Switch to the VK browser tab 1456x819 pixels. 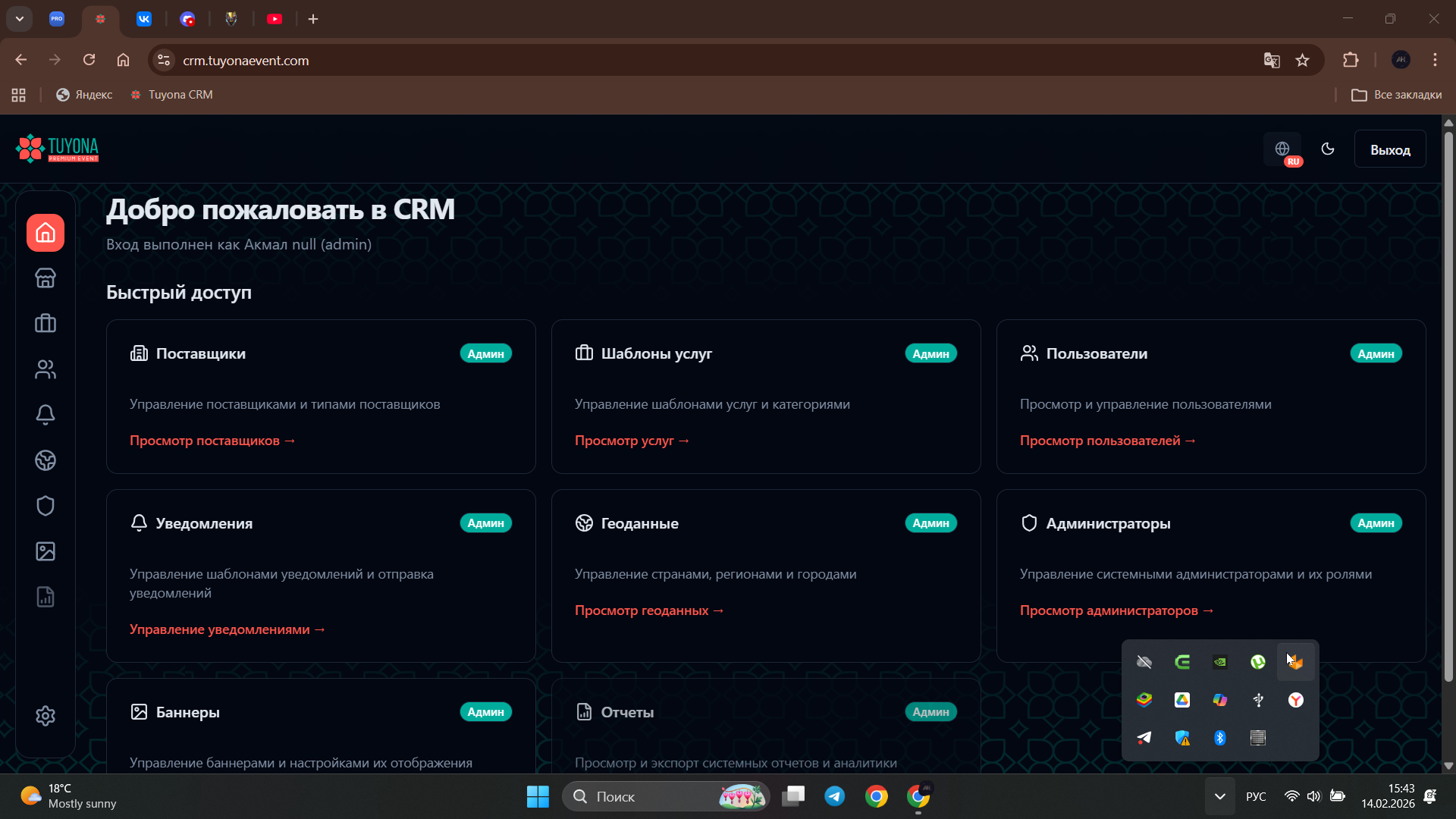[x=144, y=19]
